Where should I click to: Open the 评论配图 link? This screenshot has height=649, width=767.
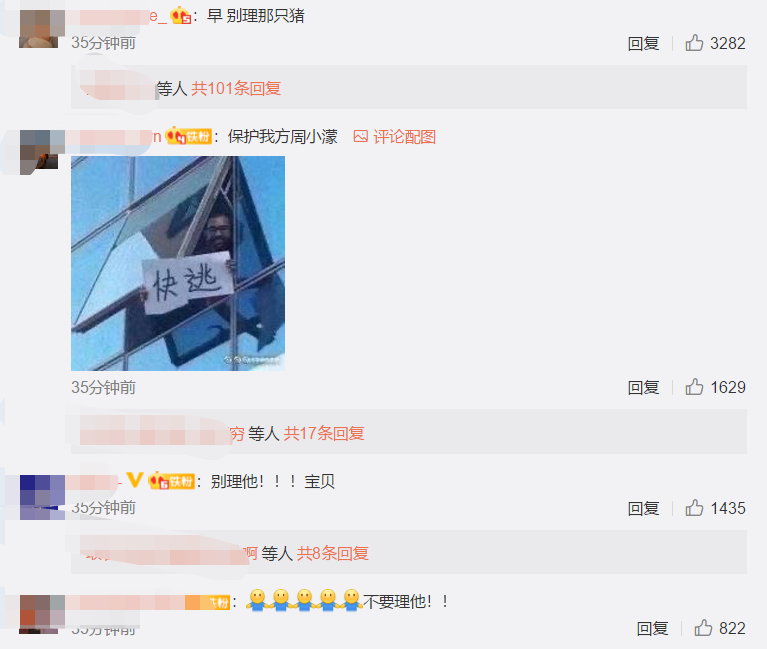(x=404, y=137)
